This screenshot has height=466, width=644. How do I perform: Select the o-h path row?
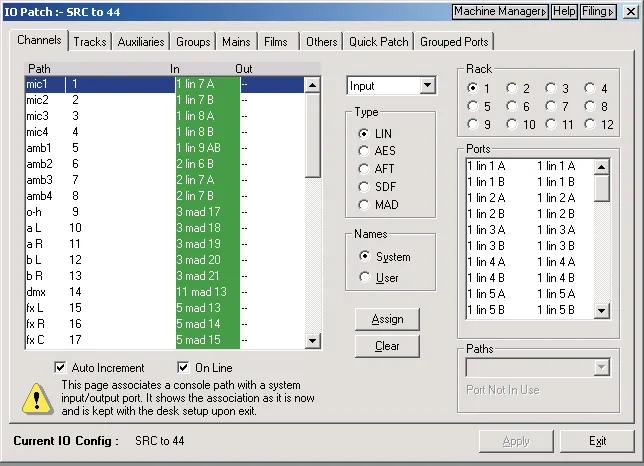pos(164,212)
